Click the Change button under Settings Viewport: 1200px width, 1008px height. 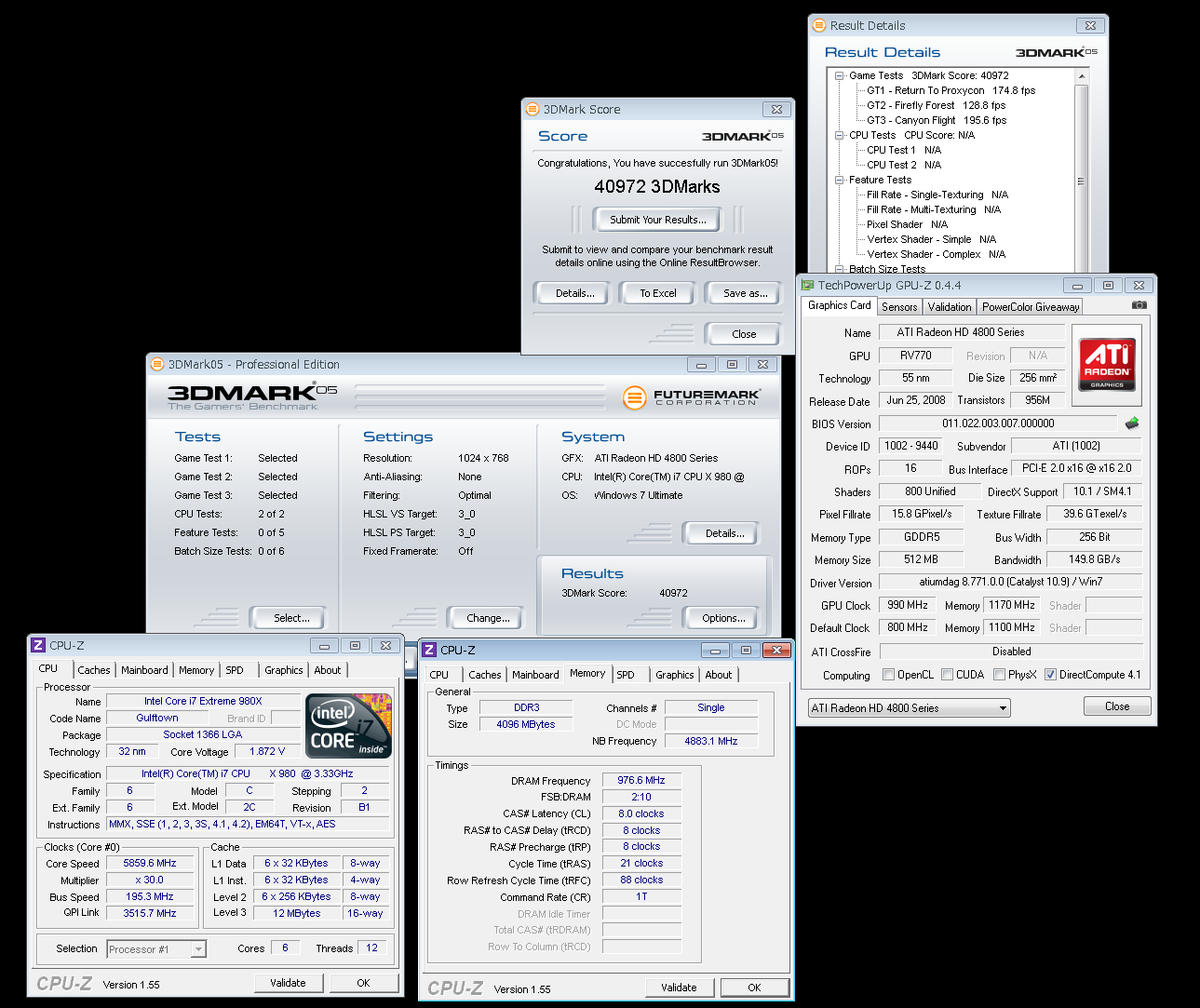pyautogui.click(x=488, y=618)
